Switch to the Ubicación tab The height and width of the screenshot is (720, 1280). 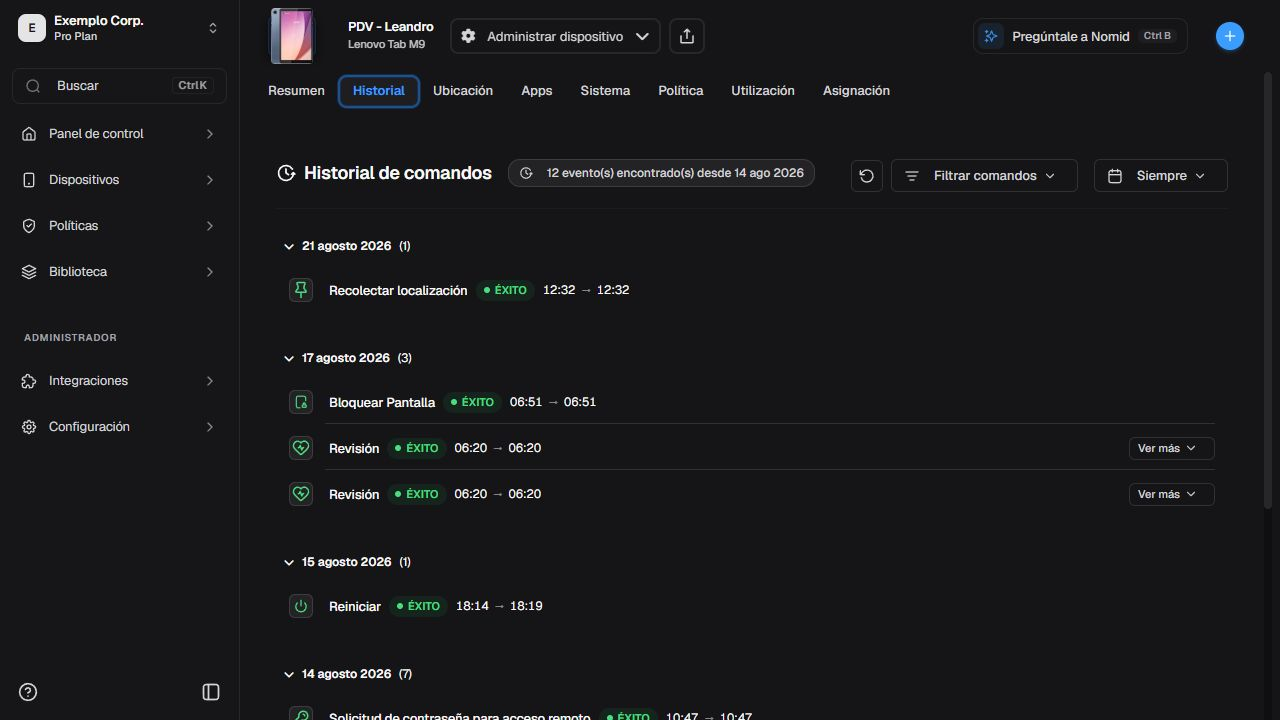[463, 90]
